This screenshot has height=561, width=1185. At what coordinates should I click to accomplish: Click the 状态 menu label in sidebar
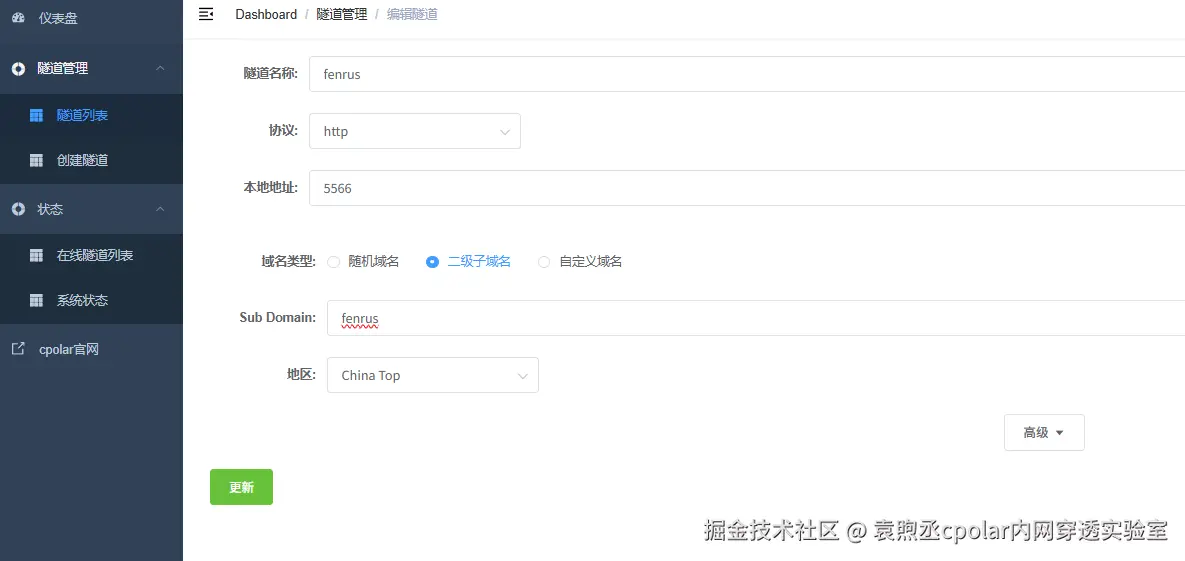click(x=51, y=209)
